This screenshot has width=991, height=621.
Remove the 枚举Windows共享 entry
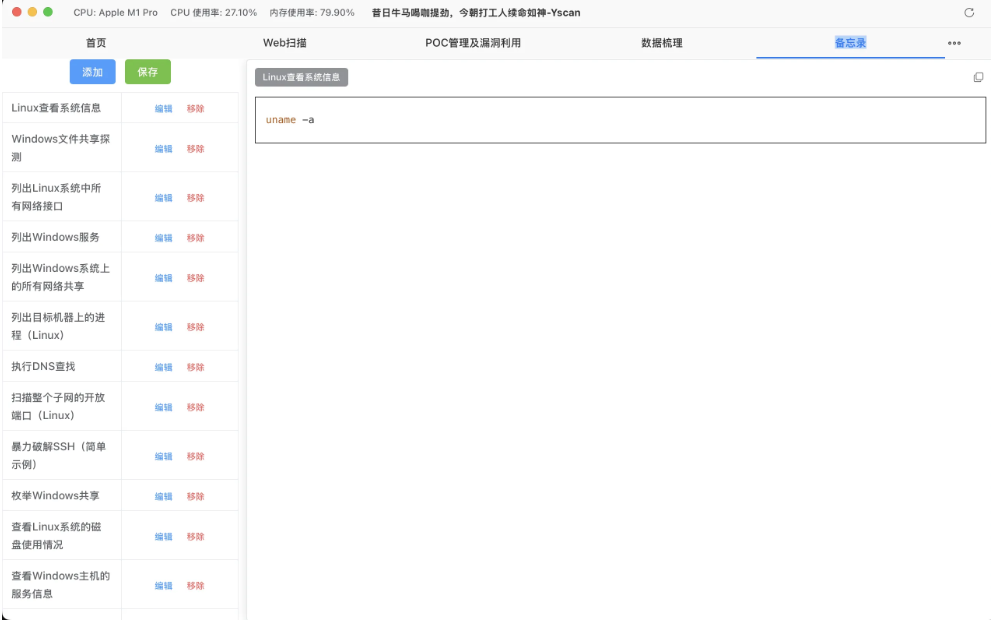195,497
